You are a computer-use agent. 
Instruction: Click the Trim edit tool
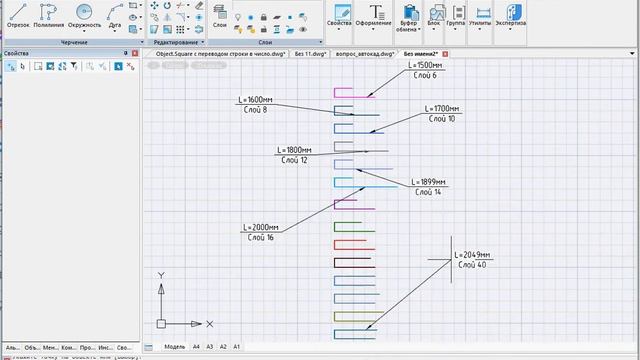coord(180,5)
